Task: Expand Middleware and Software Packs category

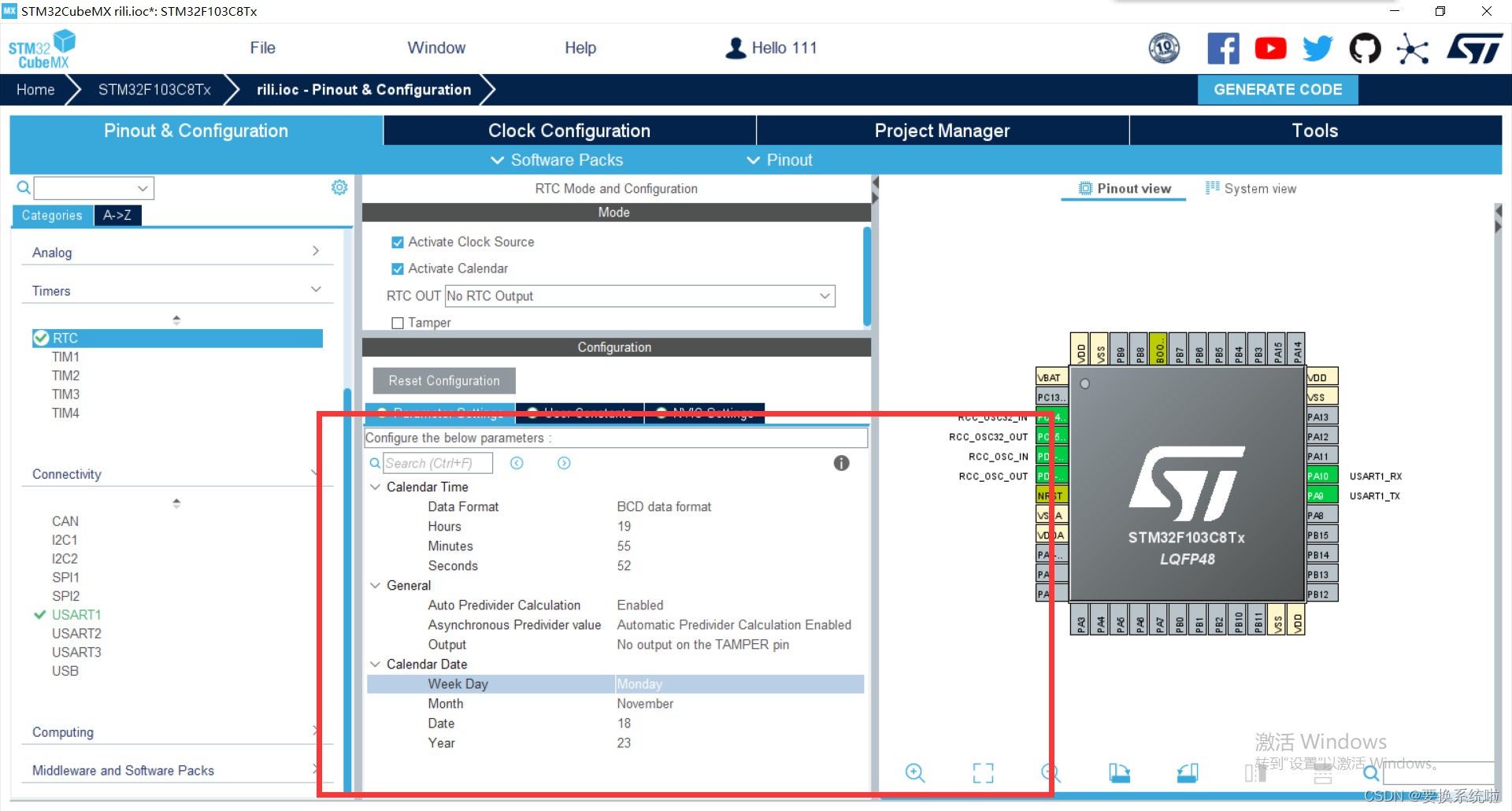Action: pos(315,768)
